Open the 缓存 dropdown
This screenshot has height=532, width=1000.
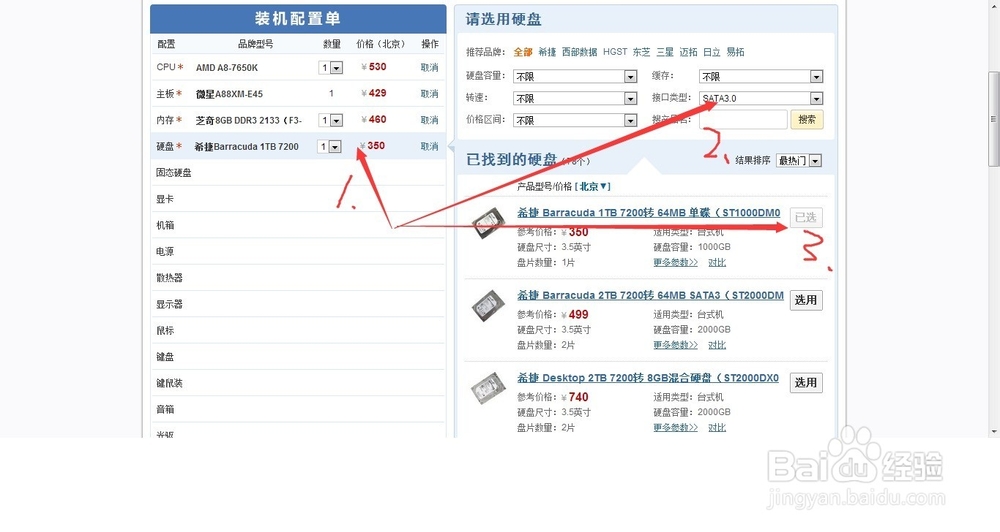pyautogui.click(x=761, y=77)
